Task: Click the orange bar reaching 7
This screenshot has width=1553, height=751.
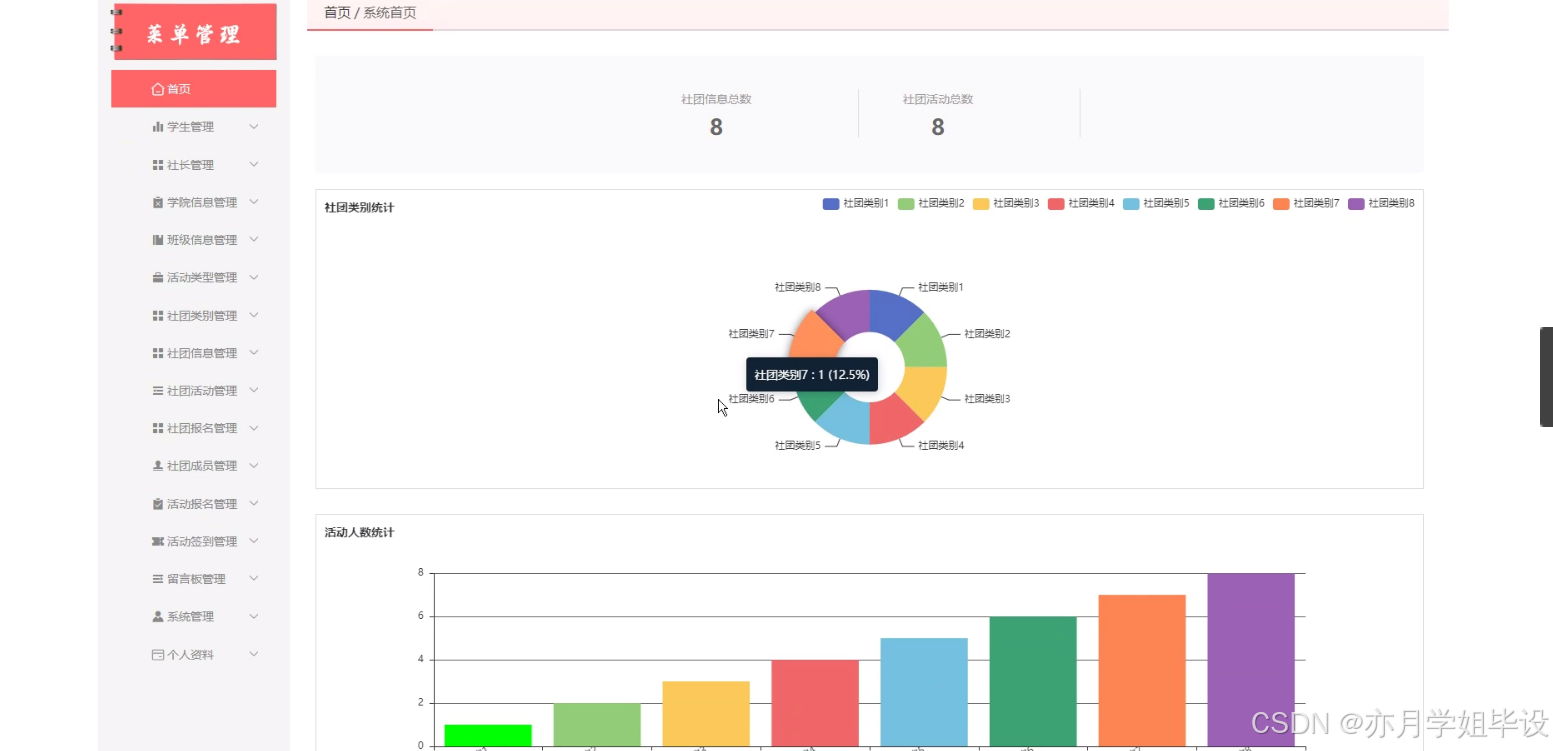Action: point(1142,670)
